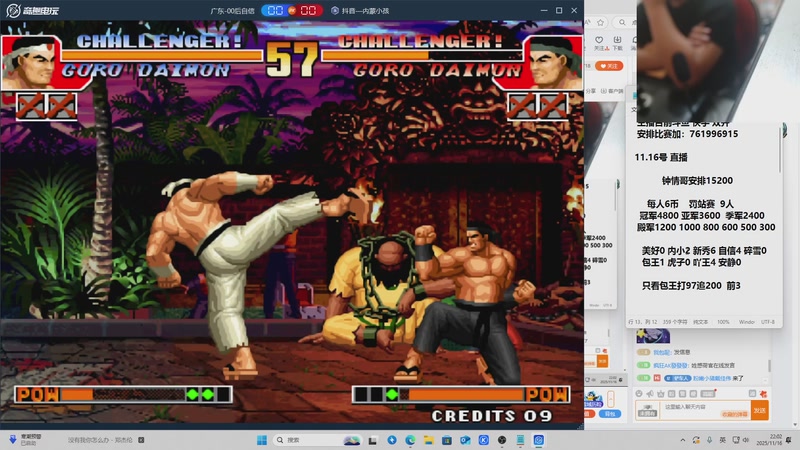800x450 pixels.
Task: Open volume control in system tray
Action: pyautogui.click(x=745, y=440)
